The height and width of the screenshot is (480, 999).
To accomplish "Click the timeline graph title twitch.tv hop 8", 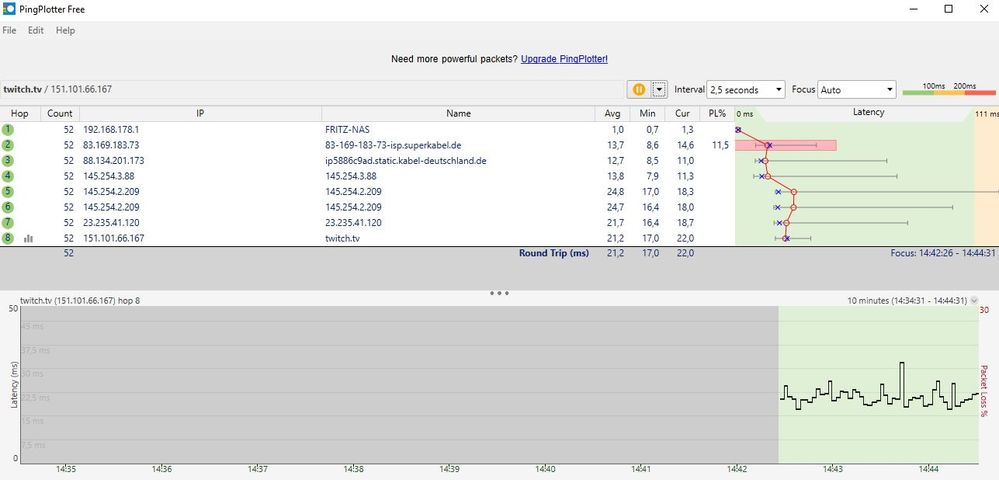I will (x=80, y=300).
